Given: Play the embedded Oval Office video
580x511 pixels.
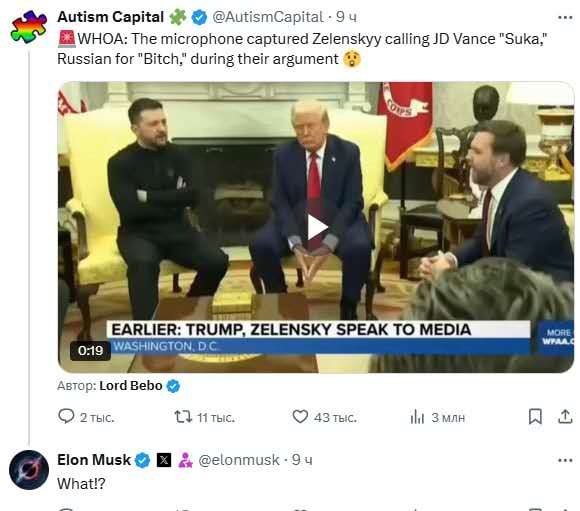Looking at the screenshot, I should pyautogui.click(x=317, y=227).
